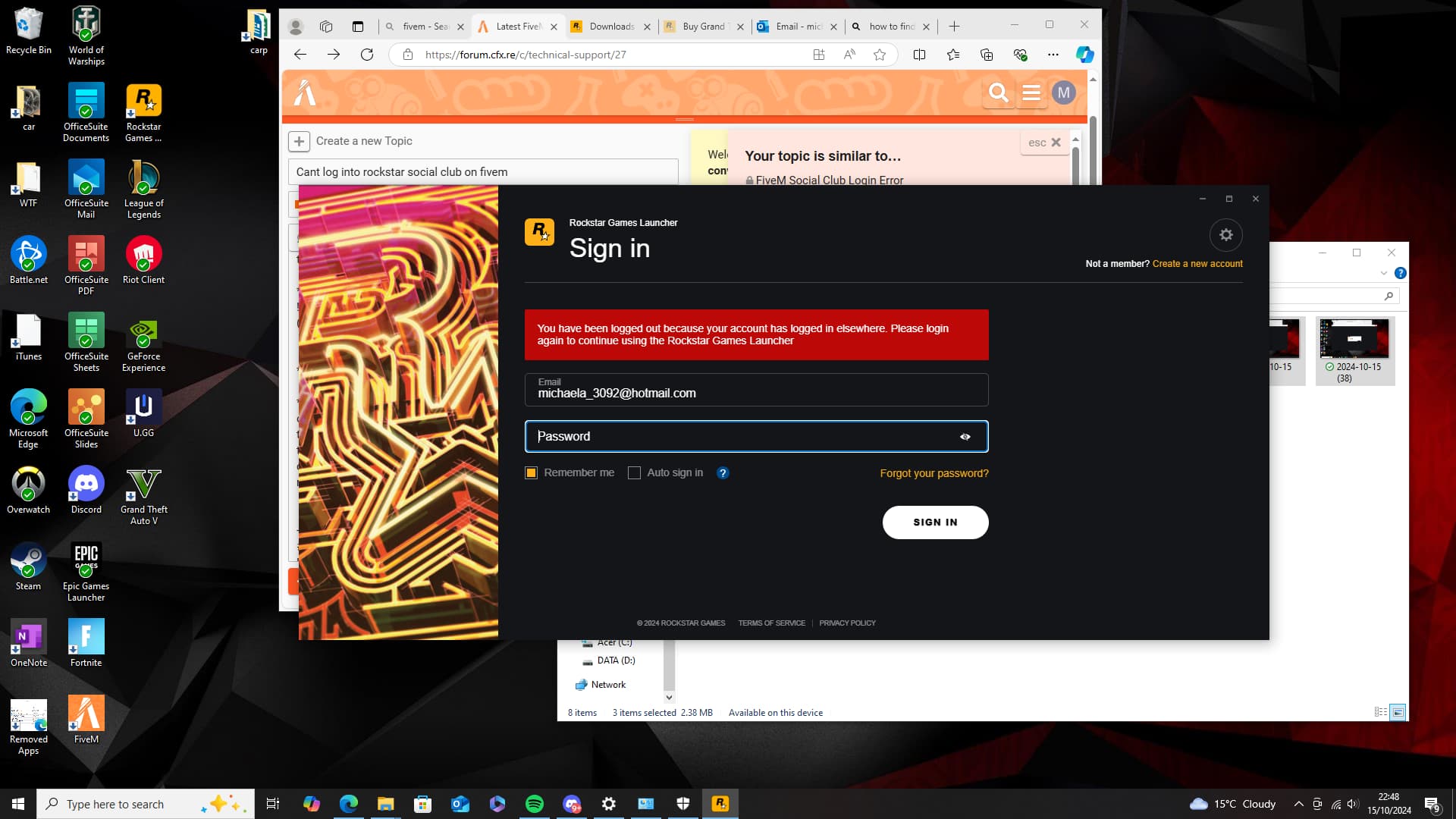The image size is (1456, 819).
Task: Switch to the 'how to find' tab
Action: pos(891,27)
